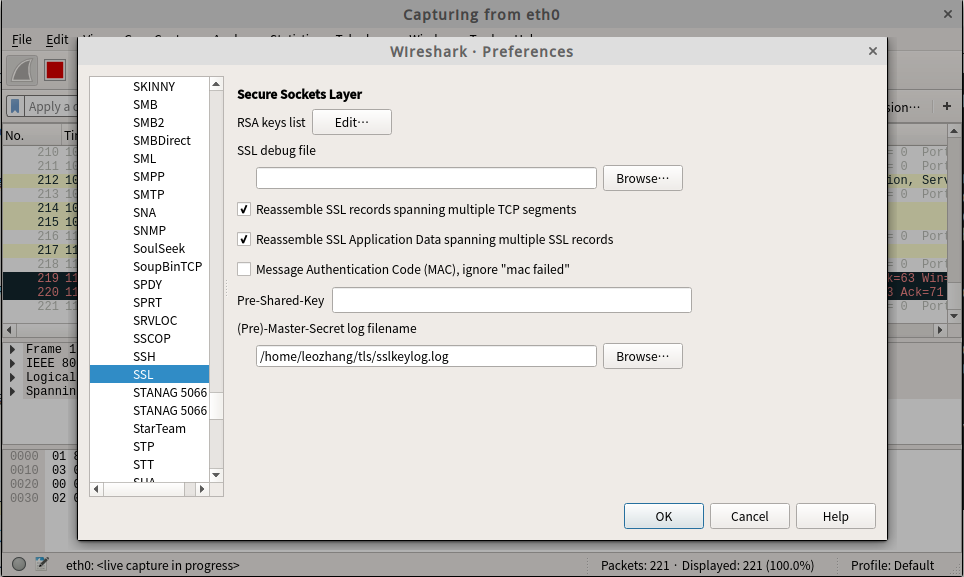
Task: Click the capture file properties status bar icon
Action: (42, 565)
